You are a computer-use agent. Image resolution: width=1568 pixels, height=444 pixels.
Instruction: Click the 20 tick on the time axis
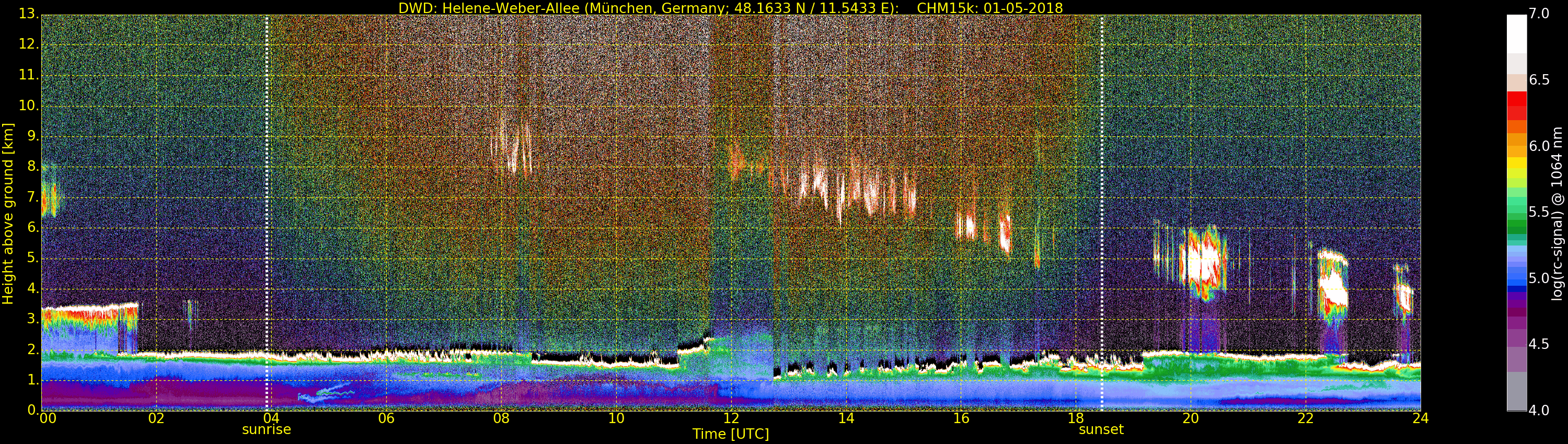coord(1191,418)
